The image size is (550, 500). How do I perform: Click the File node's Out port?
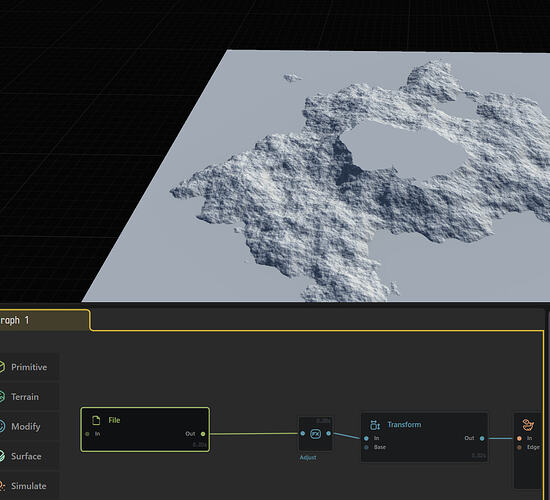coord(203,434)
